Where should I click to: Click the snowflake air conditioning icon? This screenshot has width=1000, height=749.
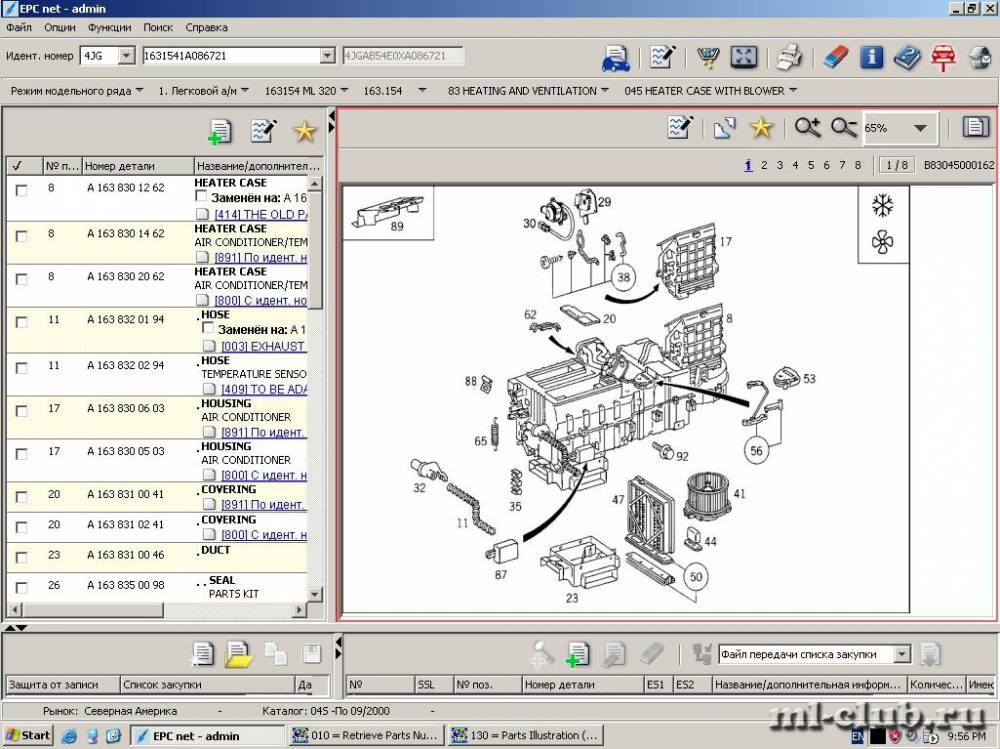pos(883,206)
